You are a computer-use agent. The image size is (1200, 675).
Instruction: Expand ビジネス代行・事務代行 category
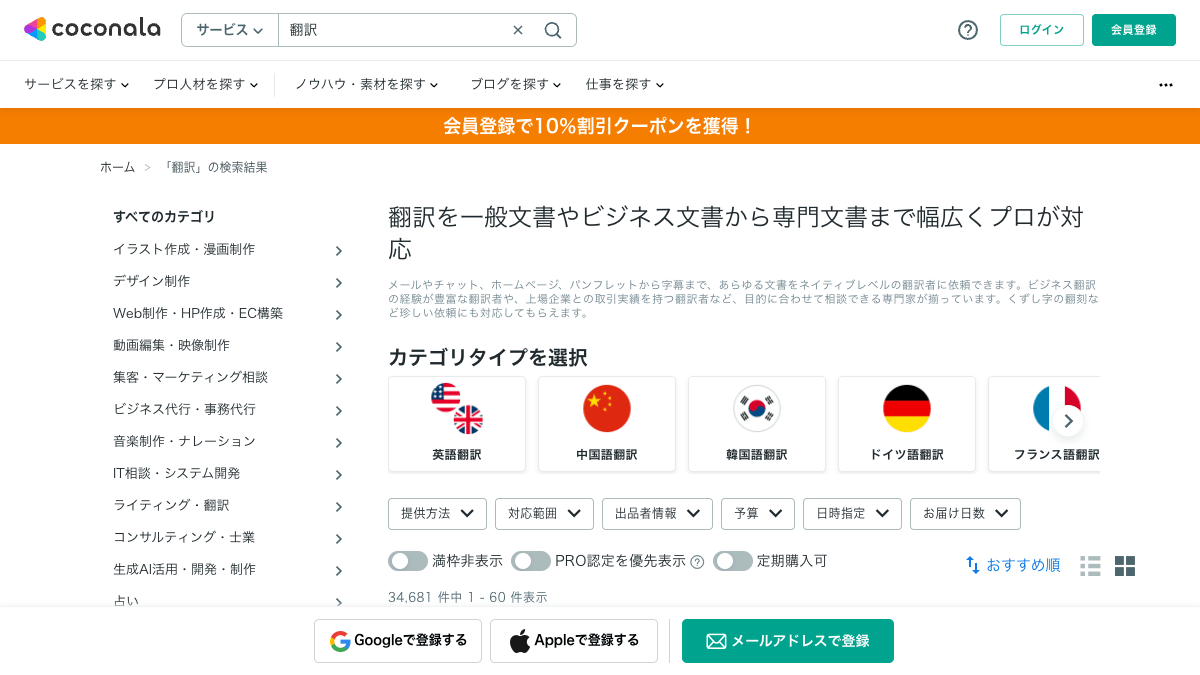click(x=229, y=410)
